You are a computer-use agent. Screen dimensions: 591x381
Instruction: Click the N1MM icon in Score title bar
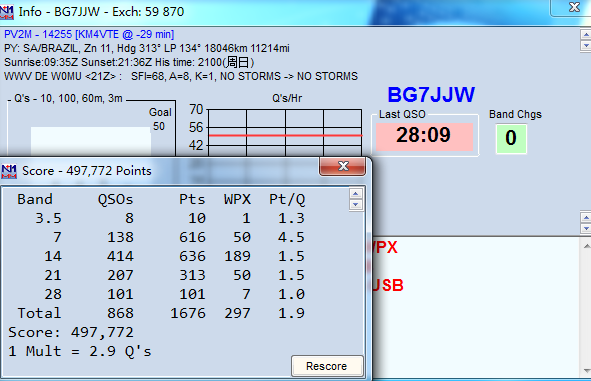(x=9, y=171)
